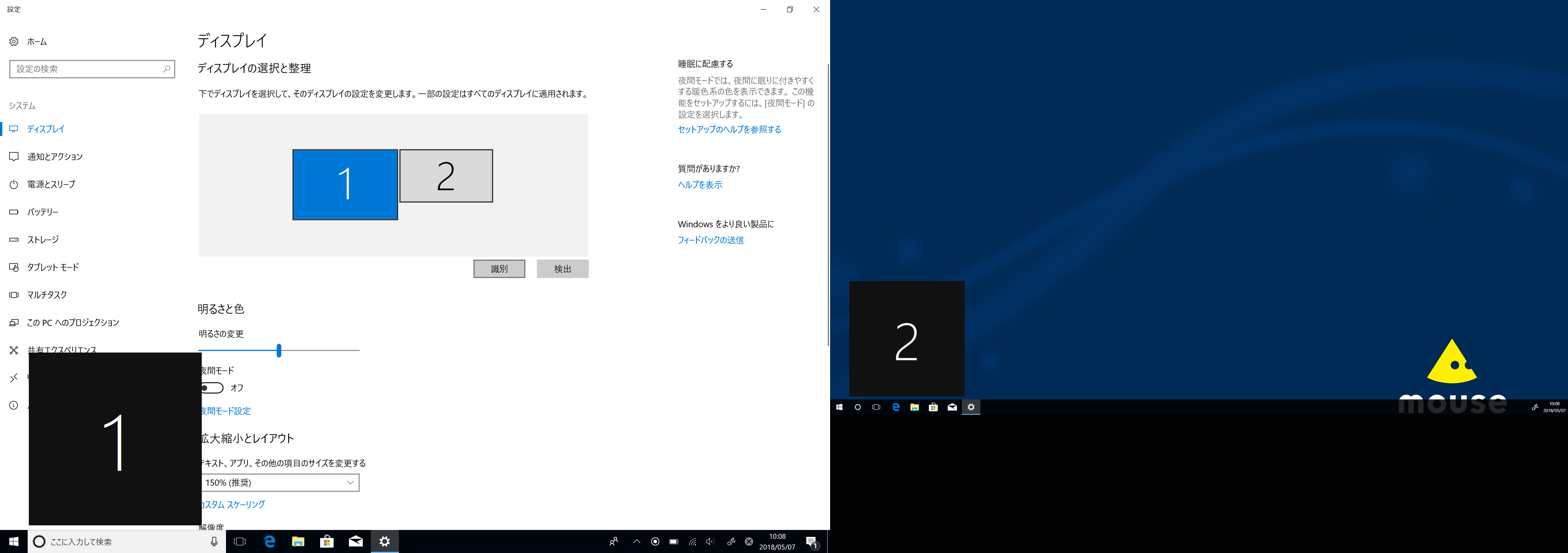Select display 2 in the arrangement diagram
The image size is (1568, 553).
tap(446, 176)
